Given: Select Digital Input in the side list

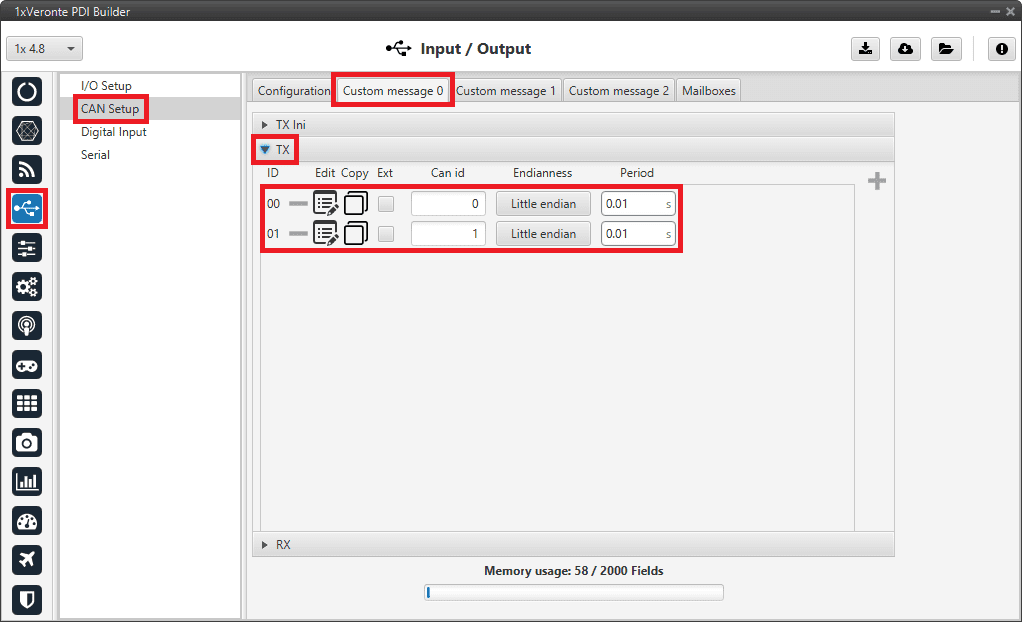Looking at the screenshot, I should [x=114, y=132].
